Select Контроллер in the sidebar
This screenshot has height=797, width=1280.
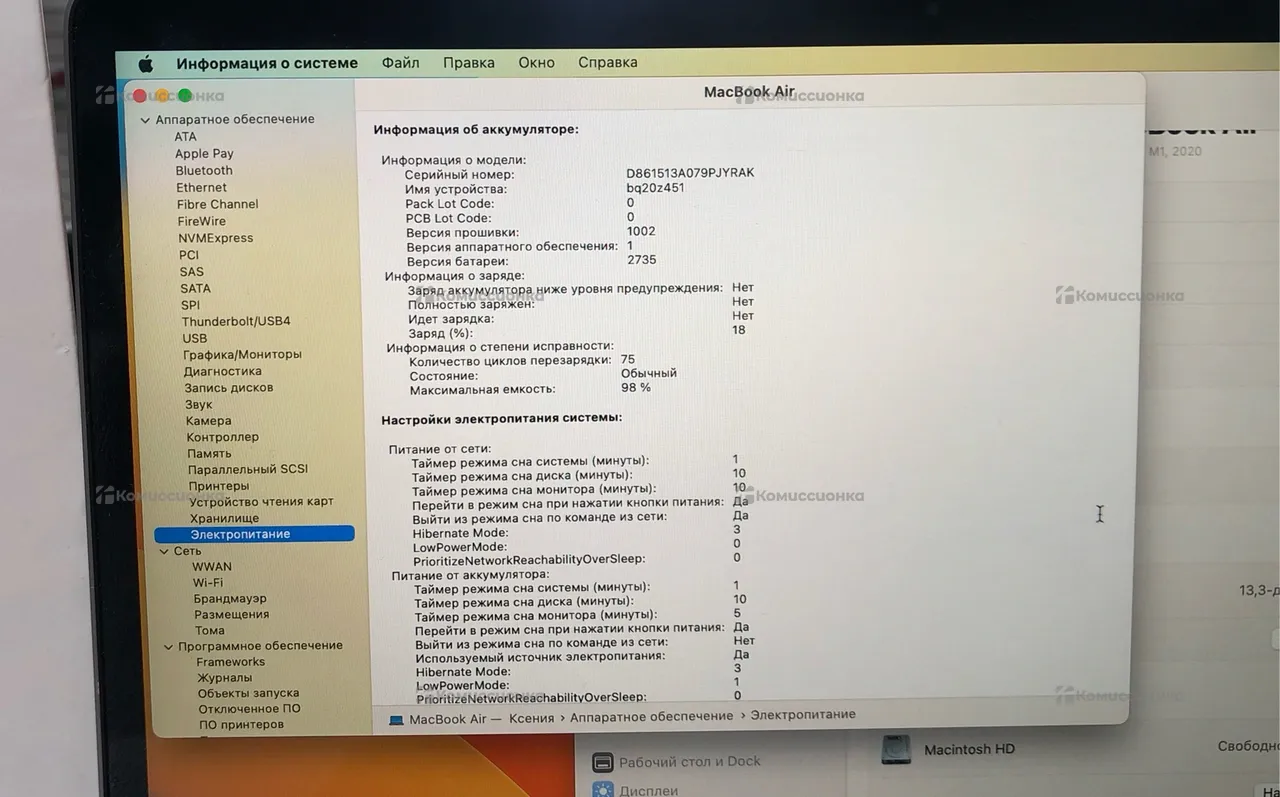click(222, 437)
